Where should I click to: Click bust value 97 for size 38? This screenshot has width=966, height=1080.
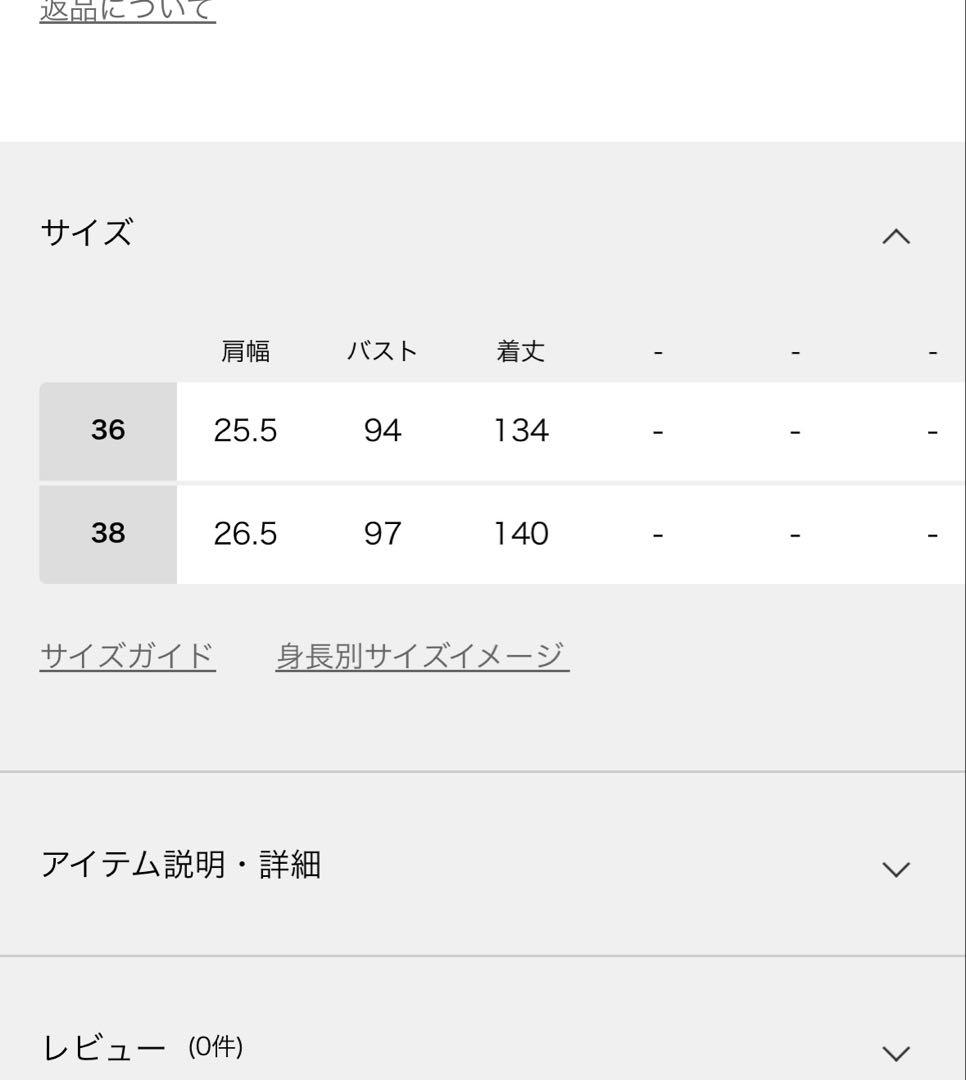click(x=382, y=534)
